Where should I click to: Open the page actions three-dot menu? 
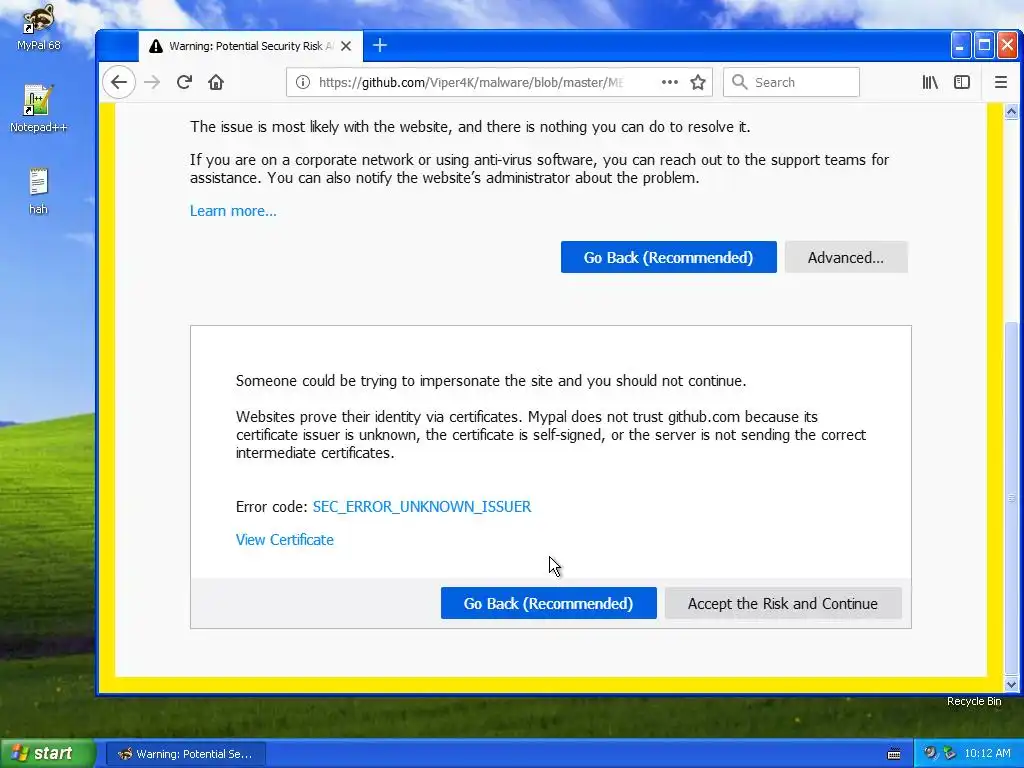(x=669, y=82)
